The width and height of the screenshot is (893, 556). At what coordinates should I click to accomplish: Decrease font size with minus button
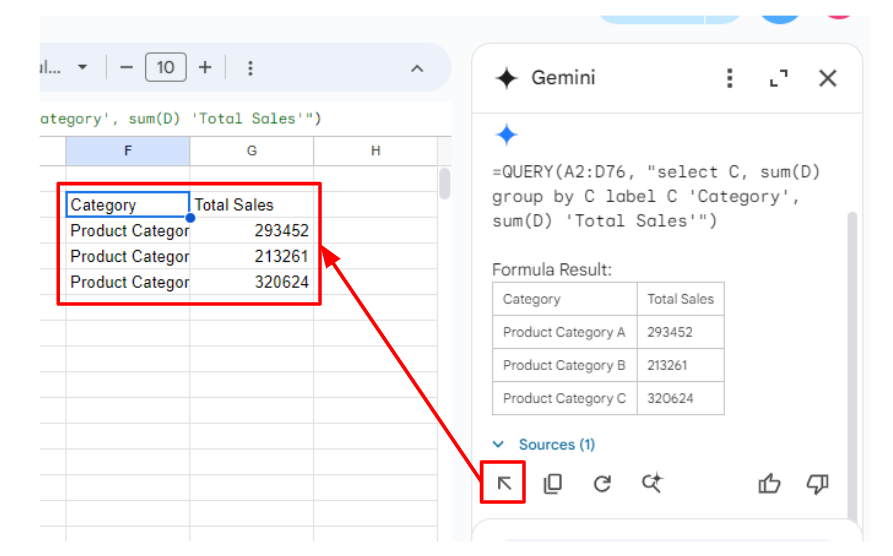pyautogui.click(x=126, y=68)
